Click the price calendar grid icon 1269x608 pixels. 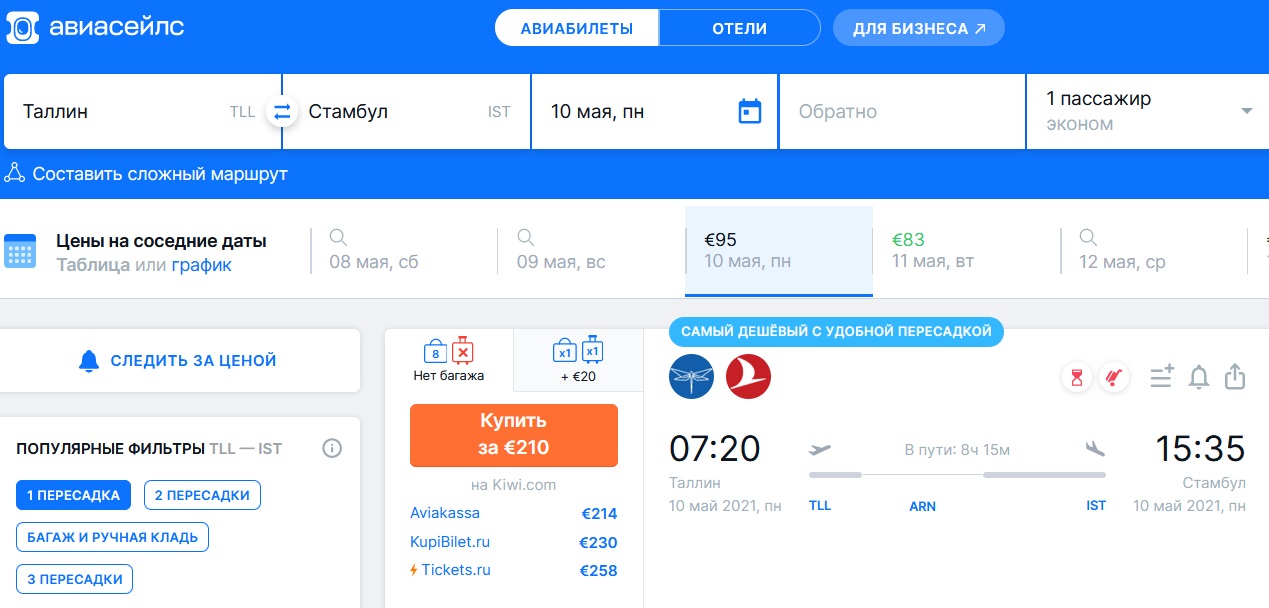[20, 250]
